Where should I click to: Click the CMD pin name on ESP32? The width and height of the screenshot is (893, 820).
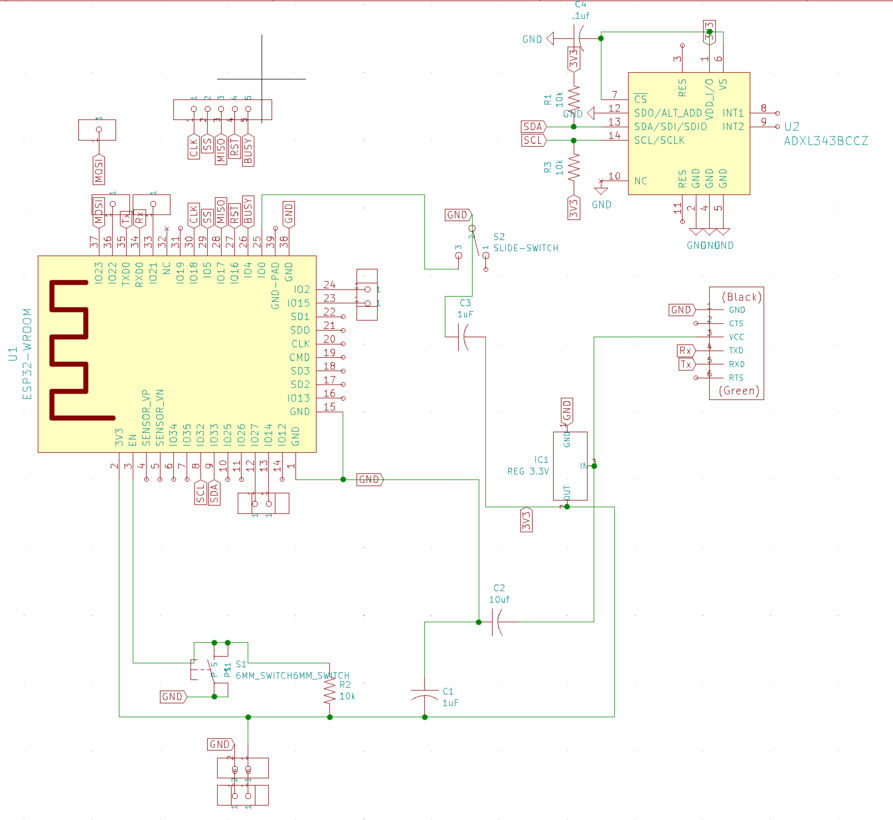pos(300,358)
